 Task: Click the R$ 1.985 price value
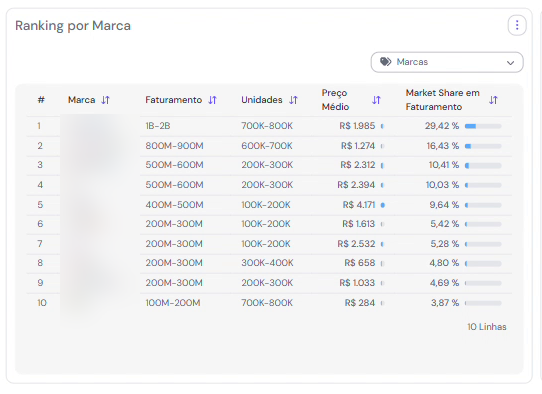357,126
